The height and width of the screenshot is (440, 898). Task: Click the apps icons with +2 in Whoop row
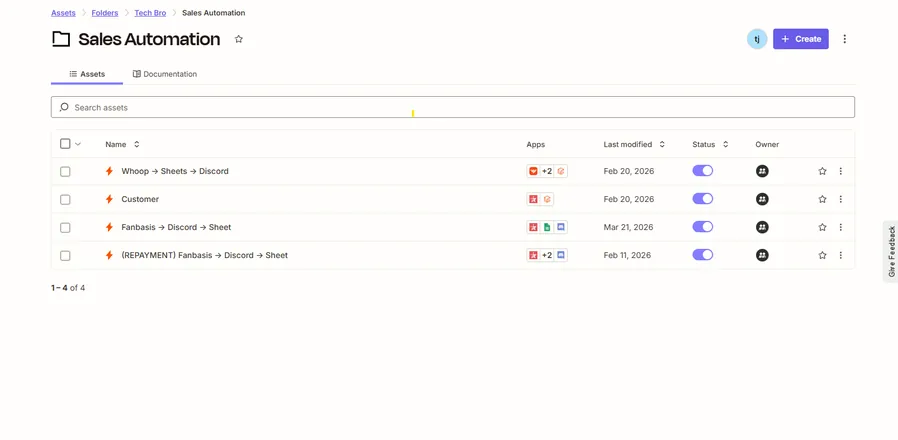click(547, 171)
